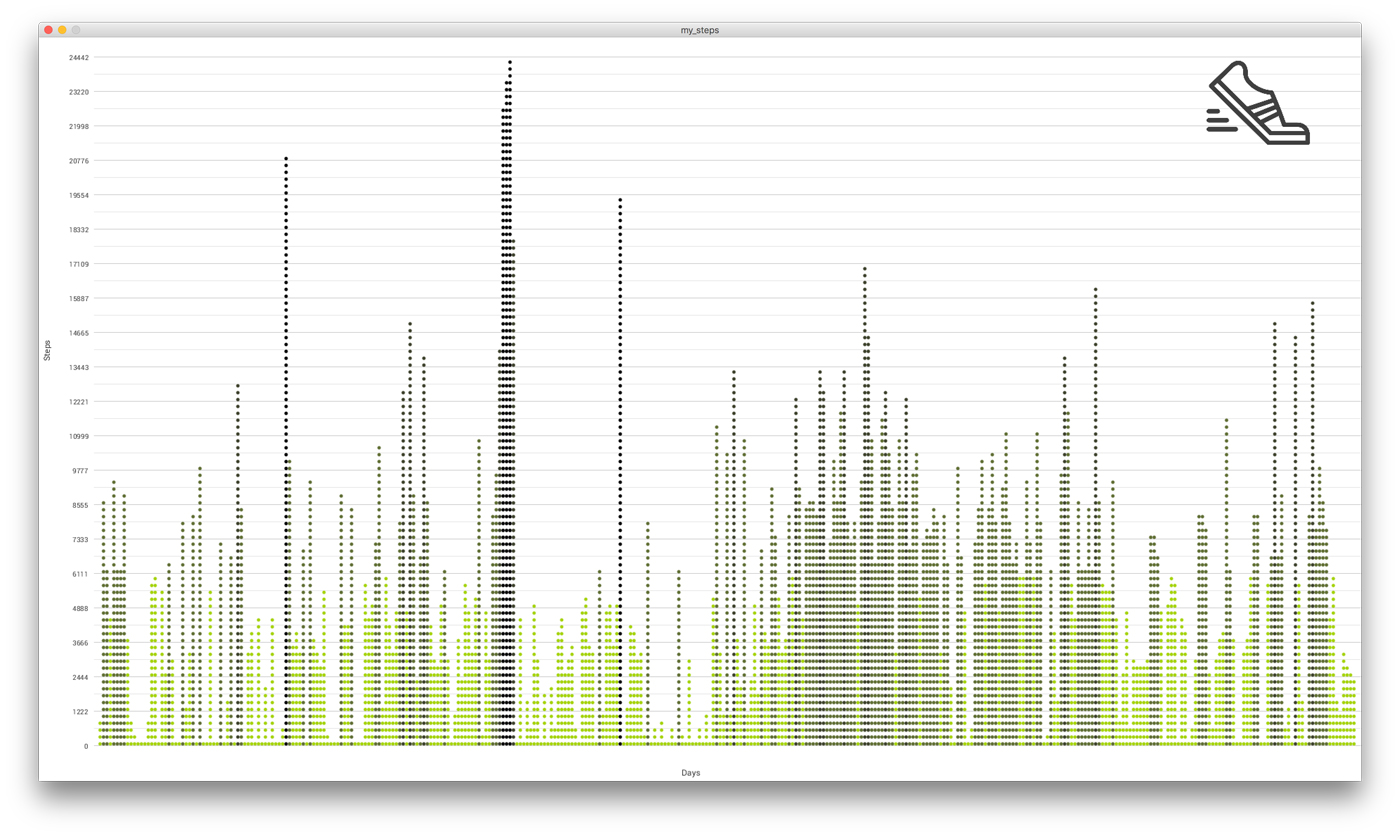Click the my_steps window title
The image size is (1400, 836).
[x=699, y=30]
